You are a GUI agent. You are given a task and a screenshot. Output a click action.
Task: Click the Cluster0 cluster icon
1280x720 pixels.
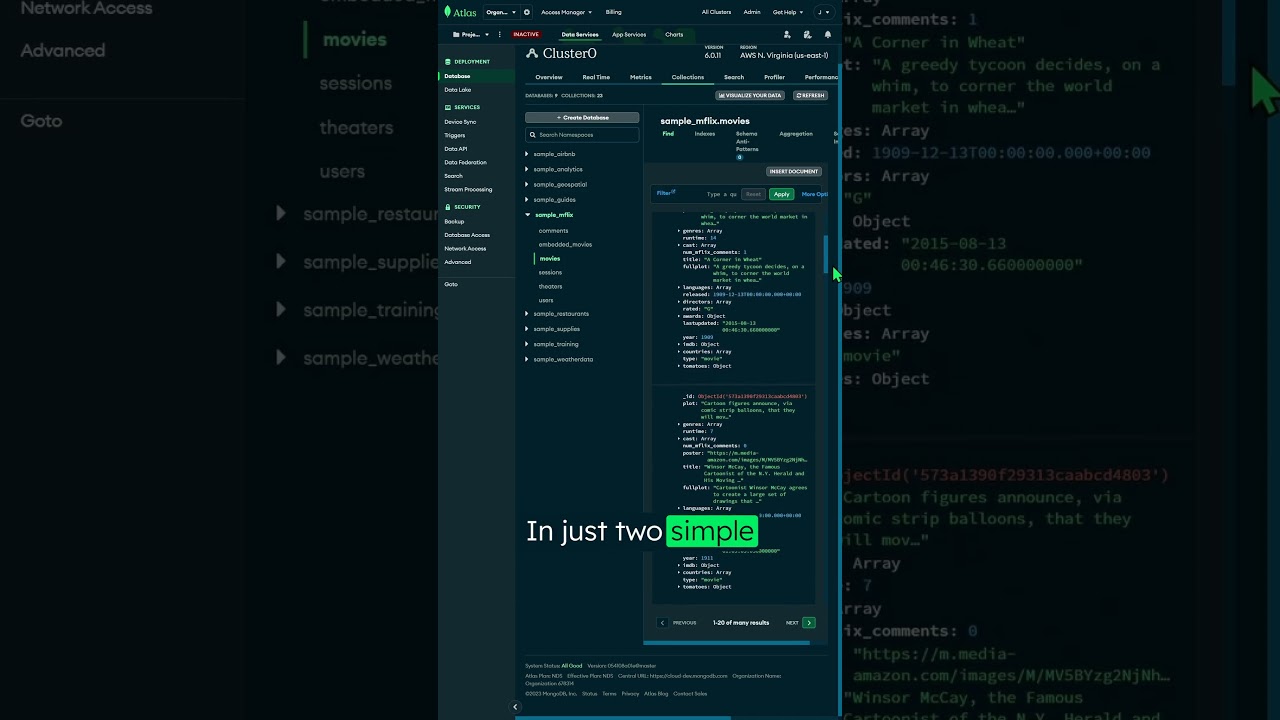532,53
